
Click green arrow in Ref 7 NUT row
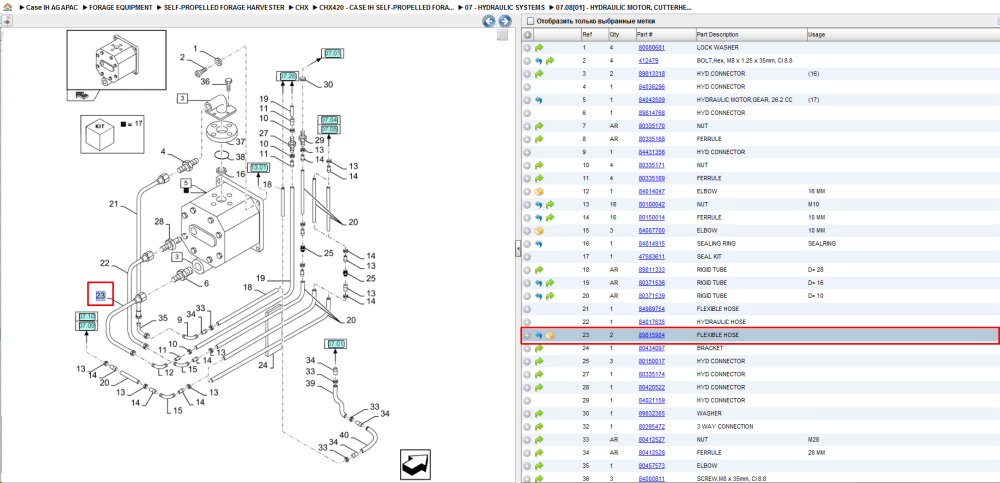point(539,126)
